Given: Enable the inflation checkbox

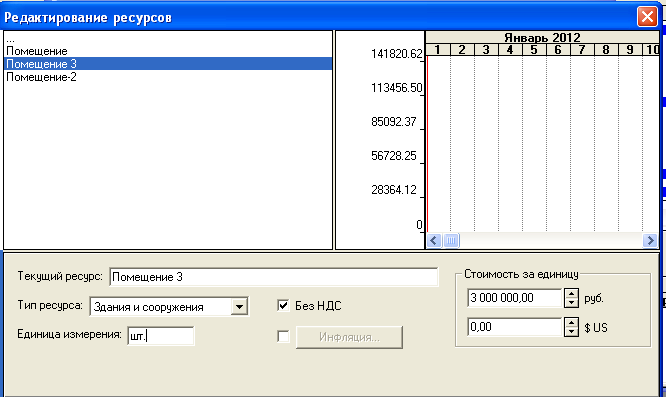Looking at the screenshot, I should click(283, 337).
